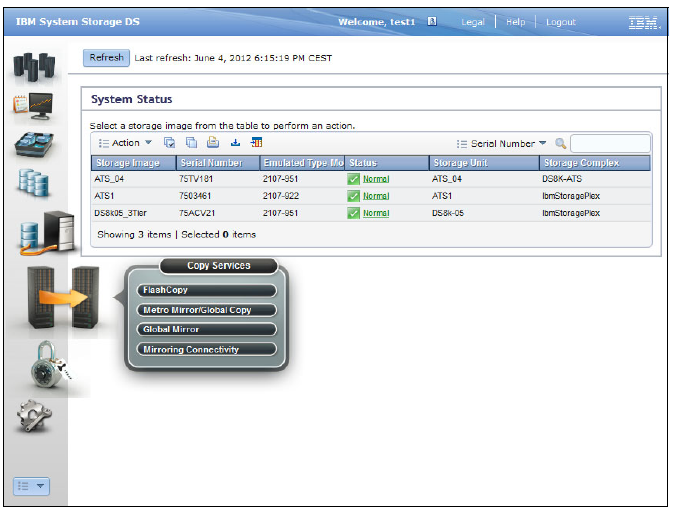Click the print table toolbar icon

(213, 142)
